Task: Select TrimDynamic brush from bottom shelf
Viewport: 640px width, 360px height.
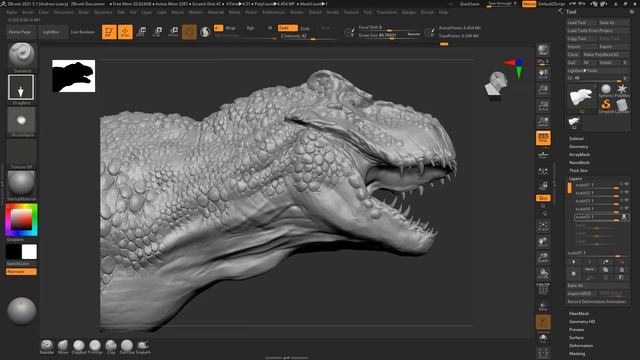Action: click(95, 347)
